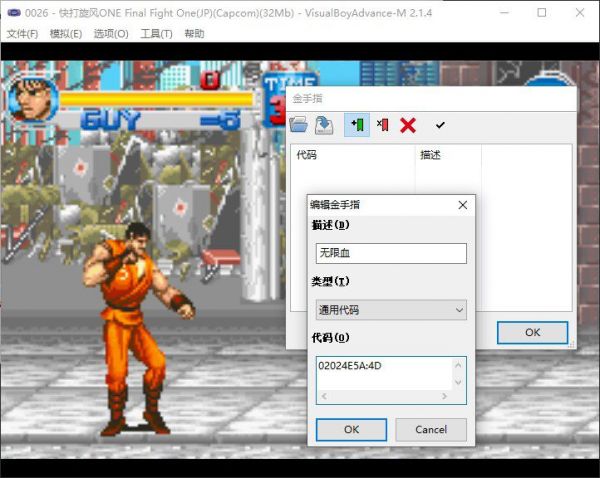Click OK in the 金手指 window
Viewport: 600px width, 478px height.
[532, 332]
